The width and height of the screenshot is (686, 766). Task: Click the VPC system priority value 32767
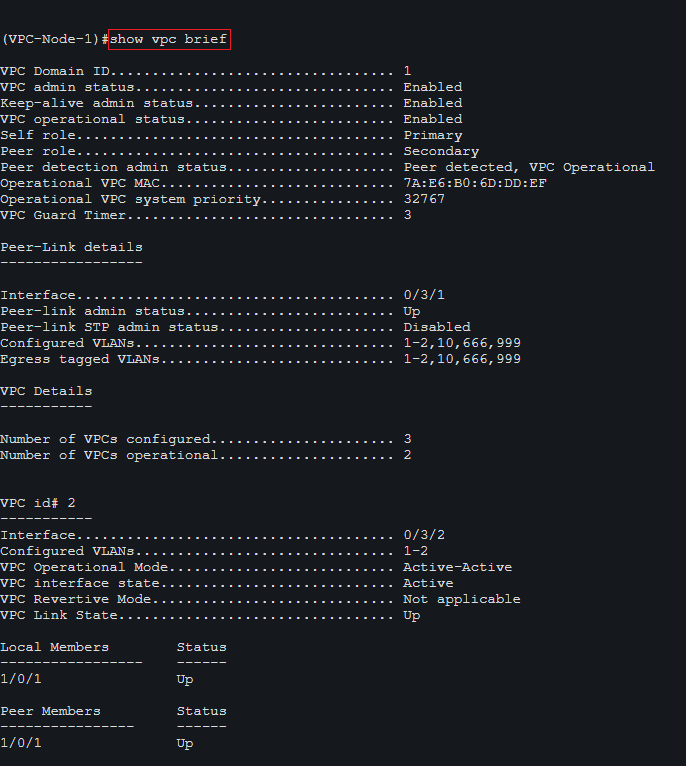click(x=424, y=199)
